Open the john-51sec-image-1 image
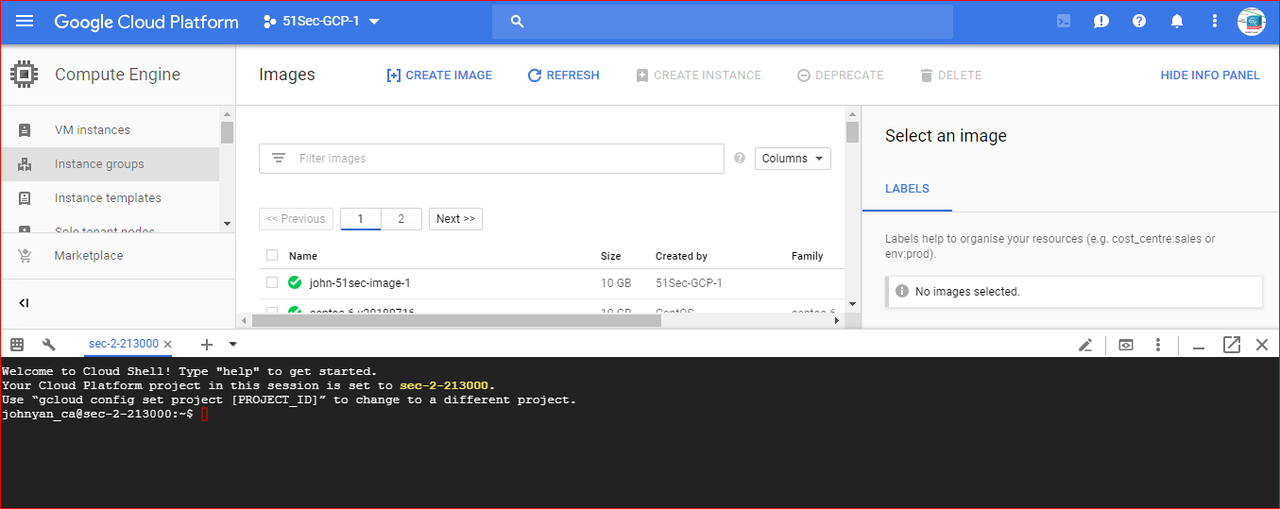The image size is (1280, 509). click(360, 283)
